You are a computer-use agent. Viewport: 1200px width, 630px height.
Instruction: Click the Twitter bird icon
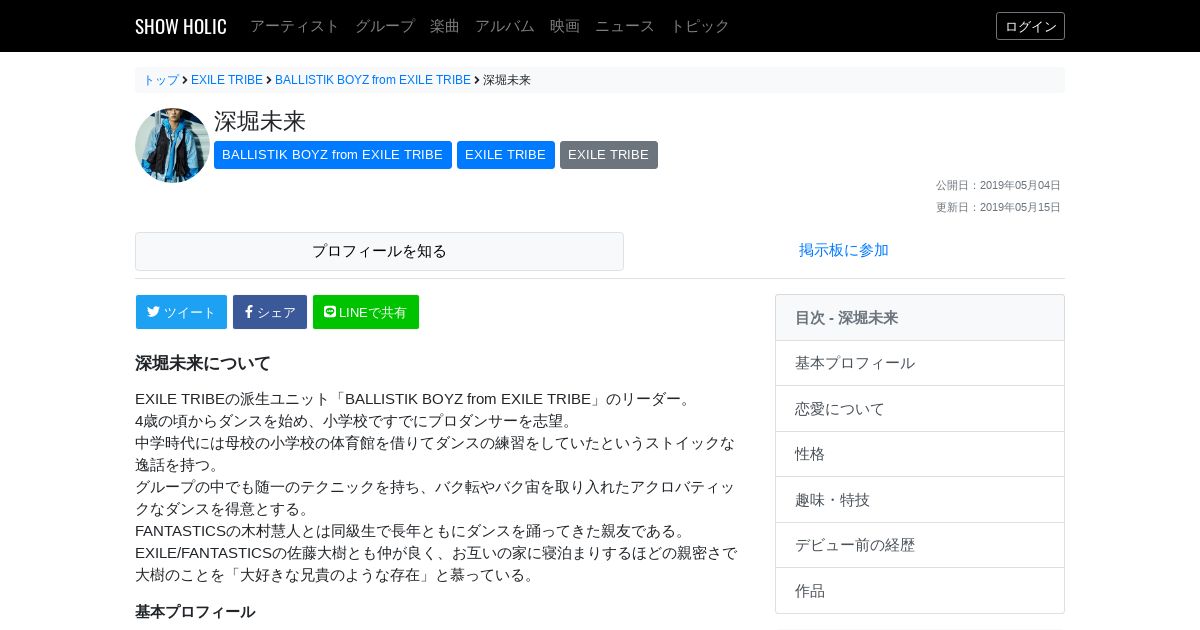coord(154,312)
